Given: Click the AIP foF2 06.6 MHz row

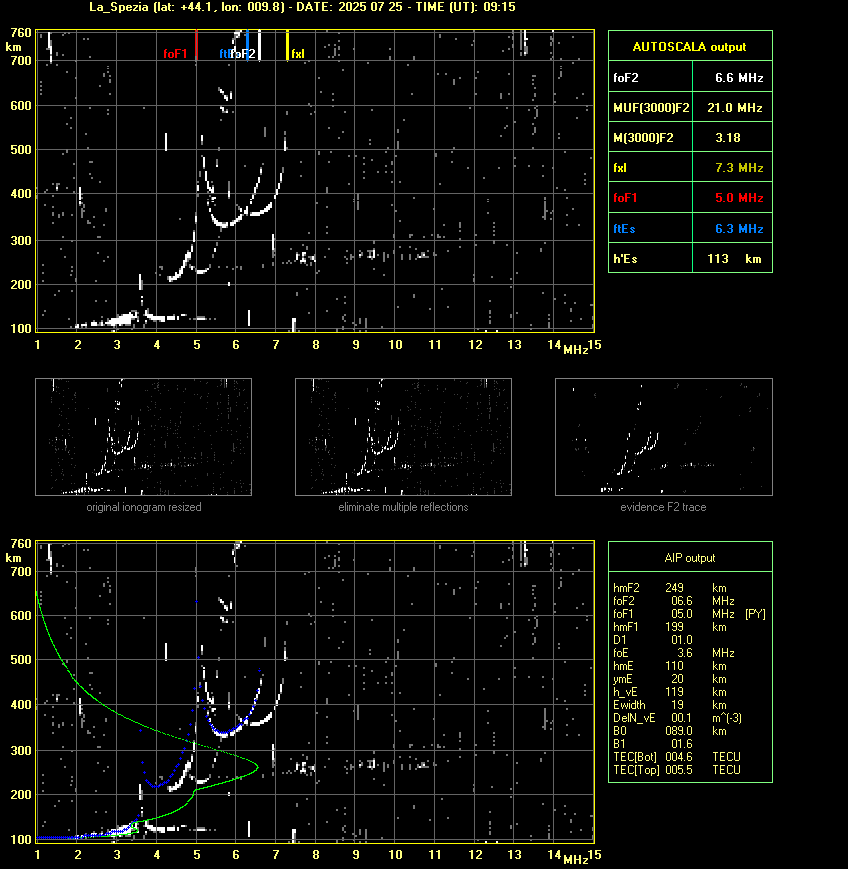Looking at the screenshot, I should [x=673, y=601].
